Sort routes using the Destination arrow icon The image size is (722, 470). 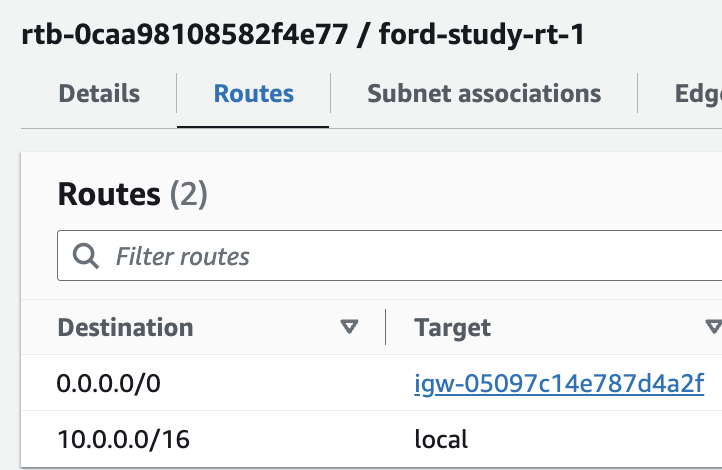pos(349,327)
